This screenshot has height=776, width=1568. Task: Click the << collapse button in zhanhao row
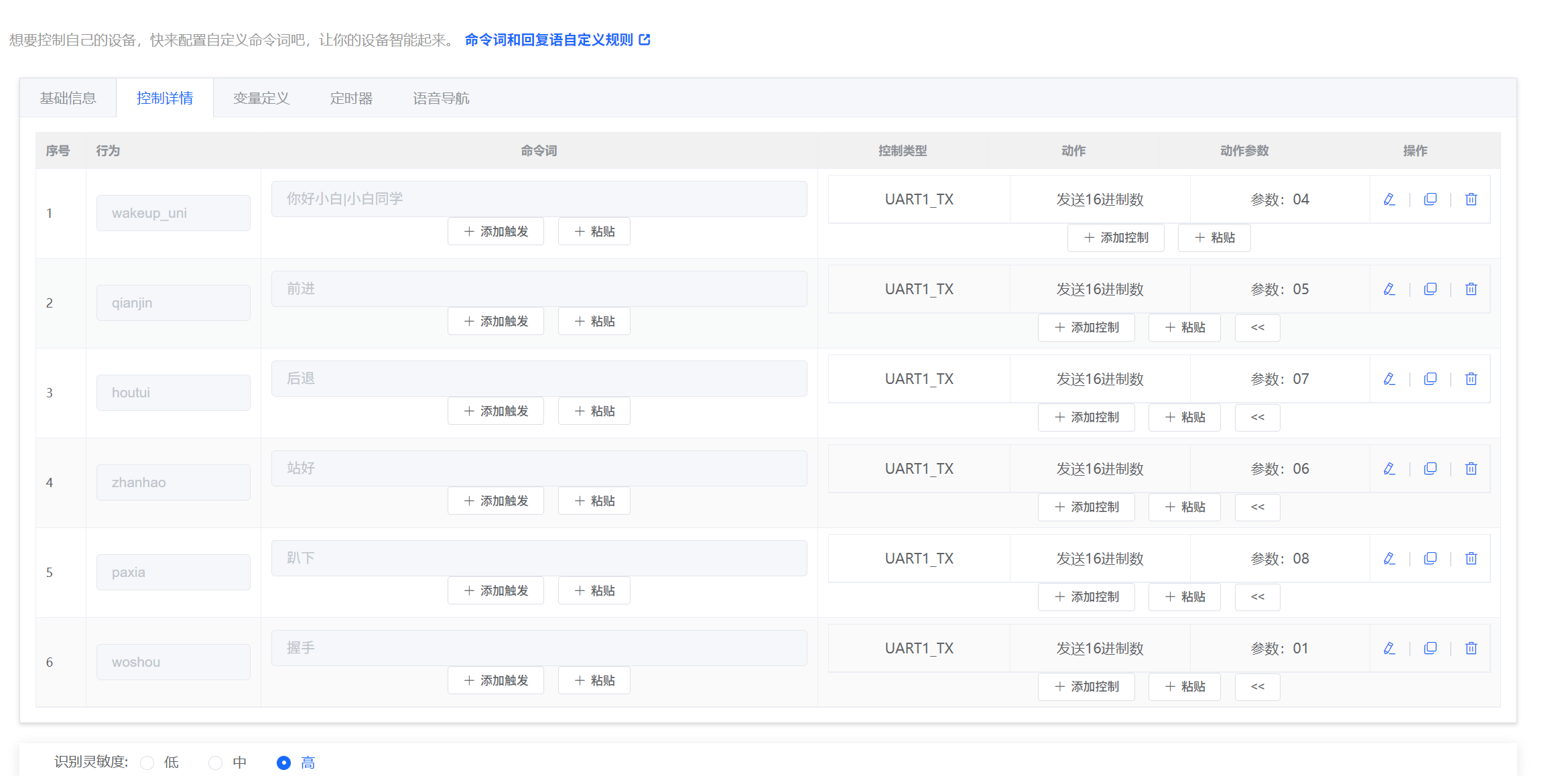point(1257,507)
